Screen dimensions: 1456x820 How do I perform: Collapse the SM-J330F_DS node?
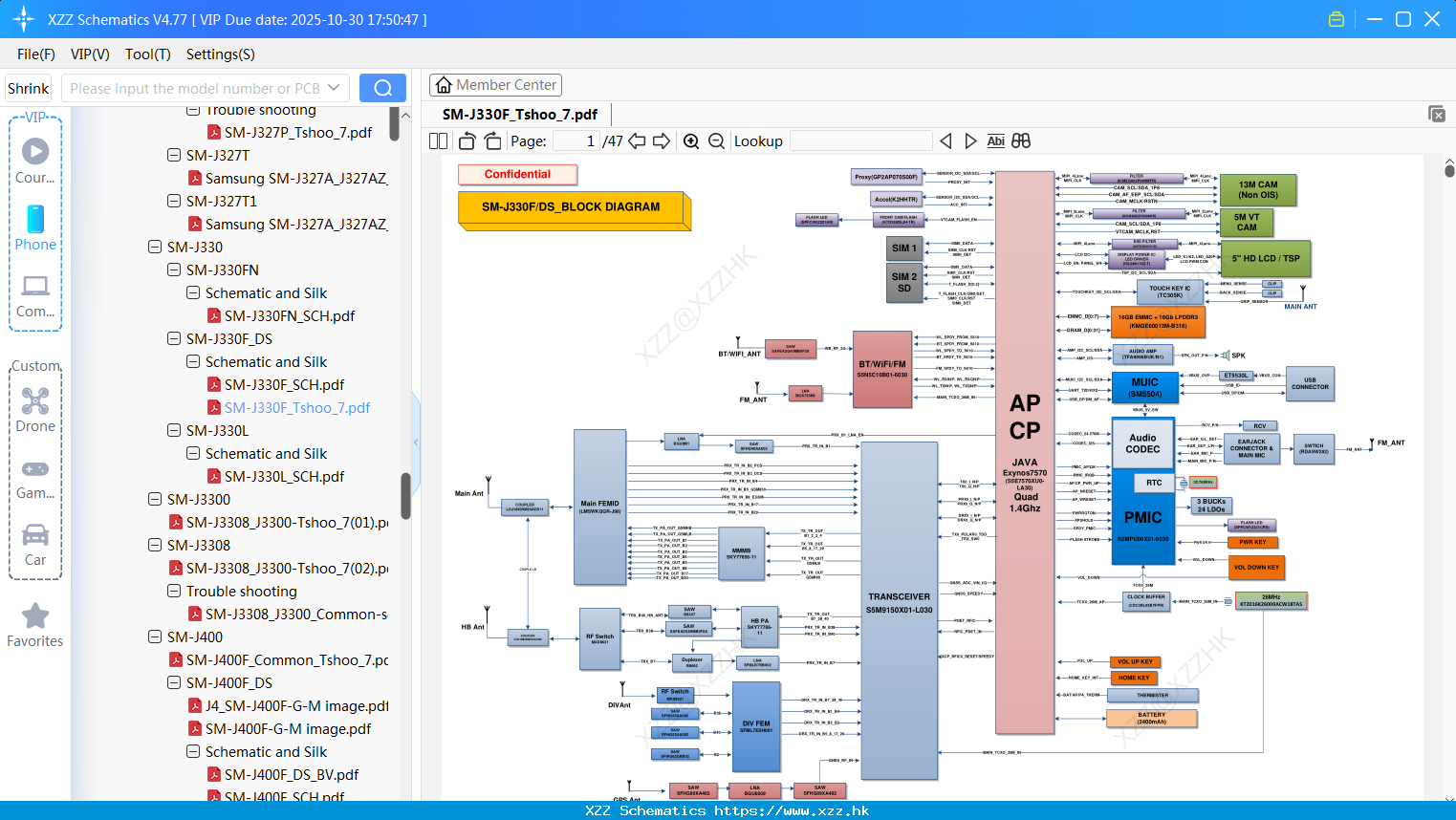click(x=174, y=338)
